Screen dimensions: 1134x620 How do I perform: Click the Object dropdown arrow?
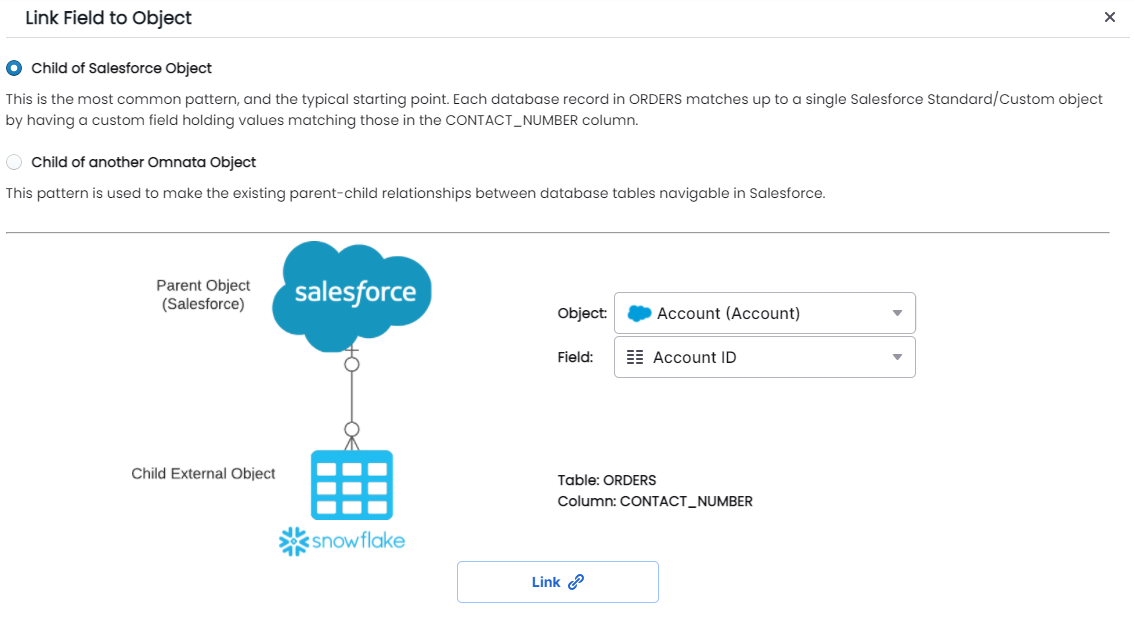click(x=897, y=313)
